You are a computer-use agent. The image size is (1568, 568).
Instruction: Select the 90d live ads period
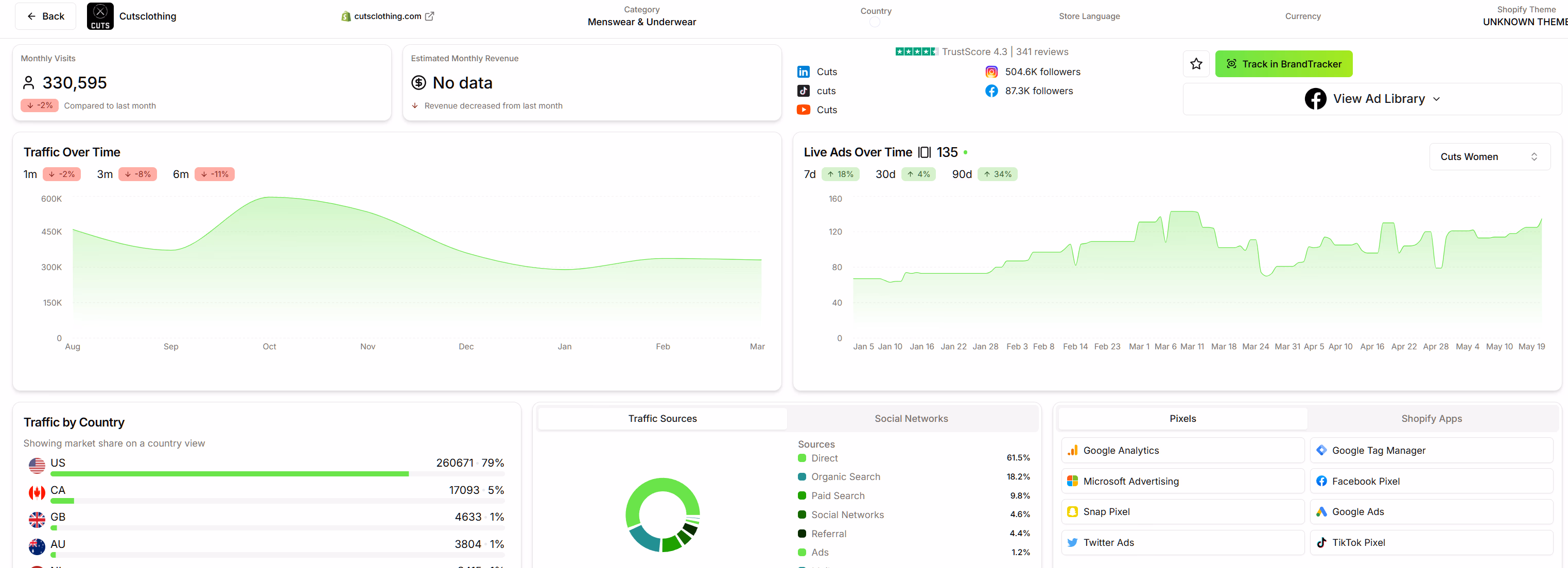tap(984, 174)
